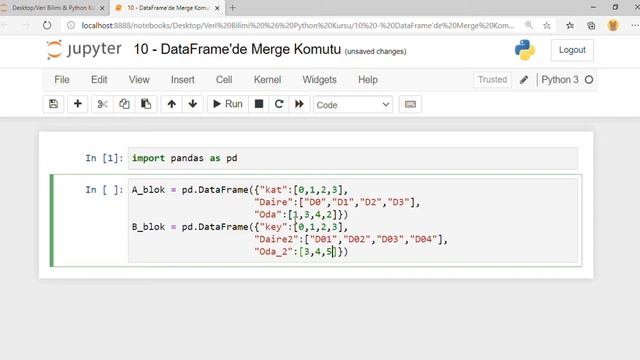This screenshot has height=360, width=640.
Task: Open browser collections icon
Action: pos(591,25)
